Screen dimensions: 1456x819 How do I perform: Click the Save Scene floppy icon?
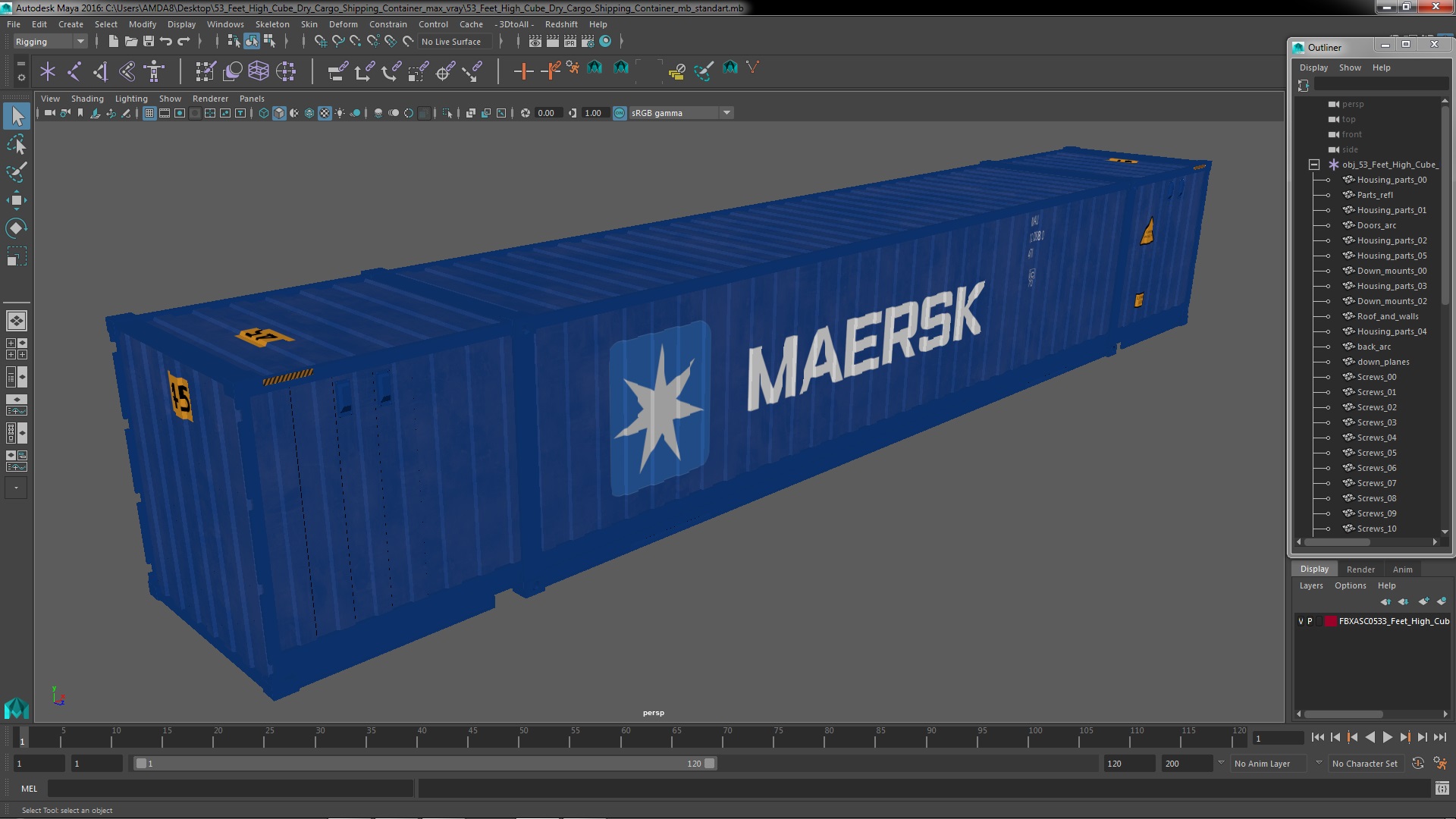tap(149, 41)
